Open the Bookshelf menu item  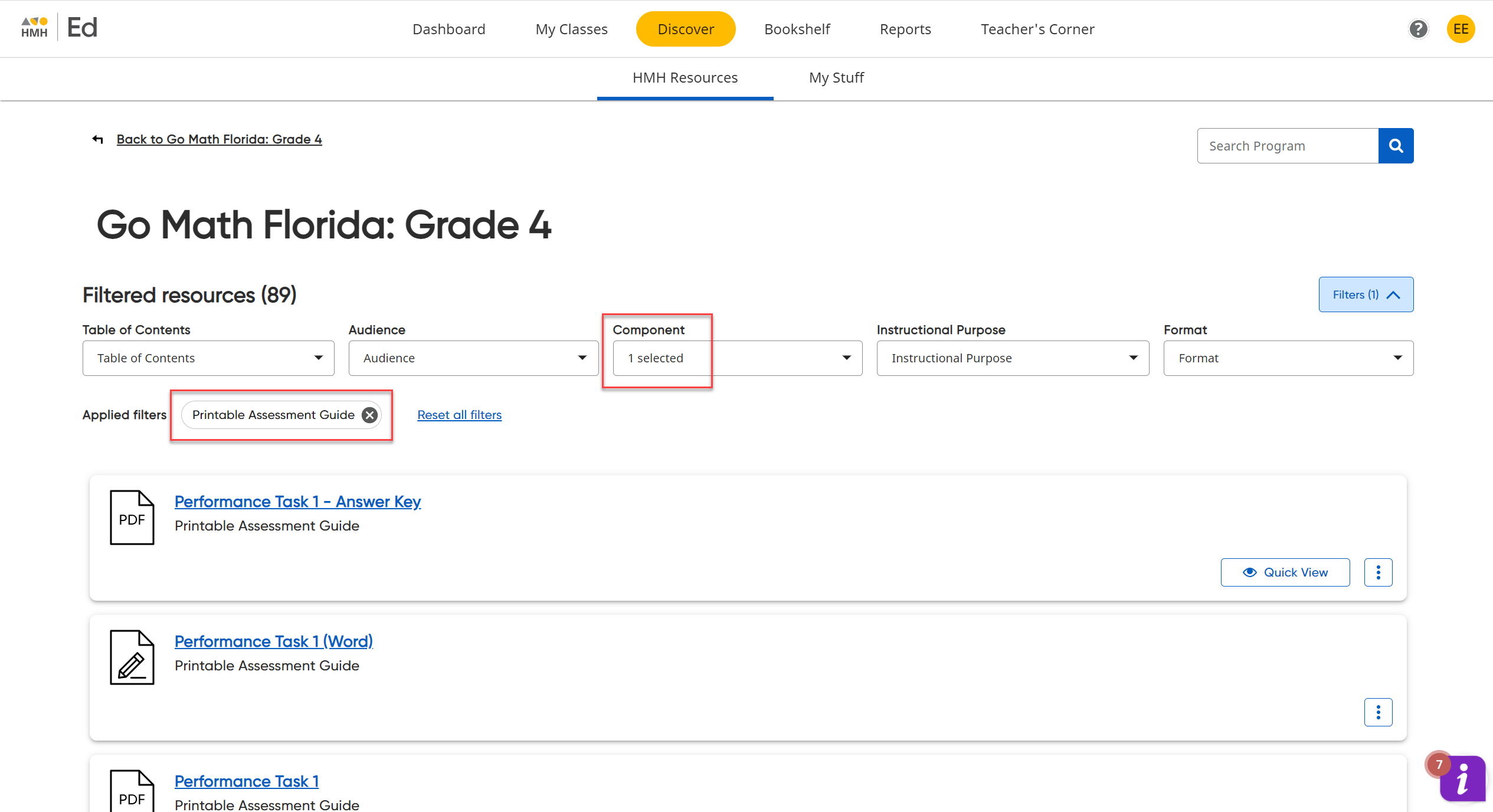click(797, 29)
